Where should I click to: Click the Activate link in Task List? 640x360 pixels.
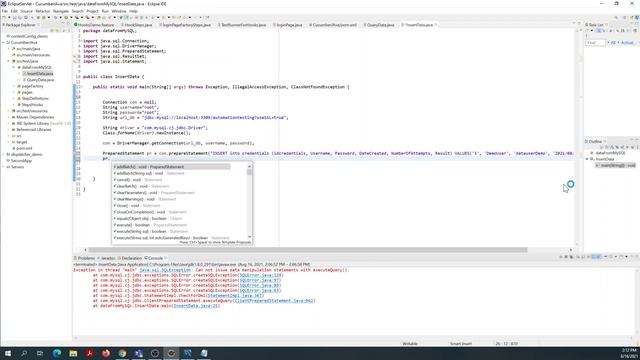(628, 42)
